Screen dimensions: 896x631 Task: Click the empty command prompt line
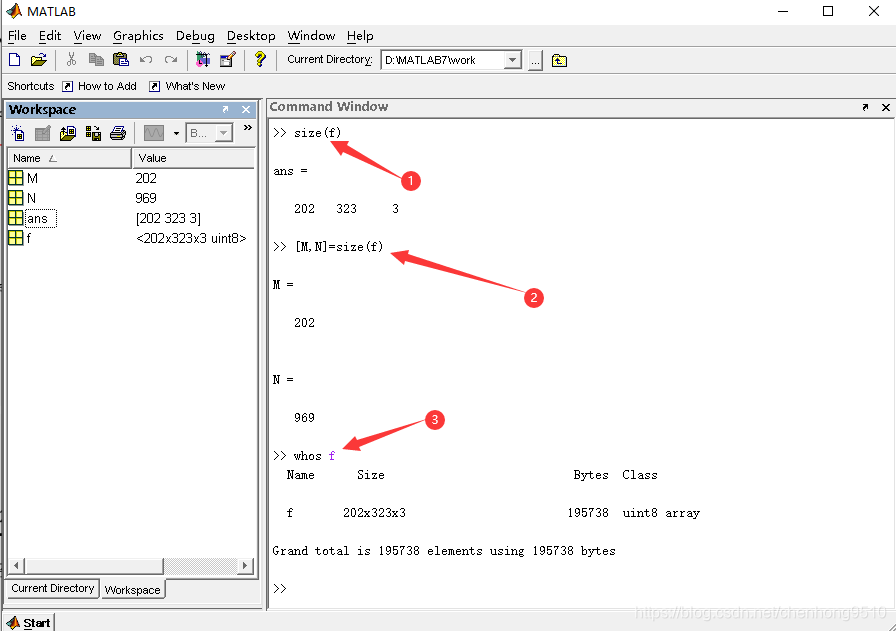(x=579, y=588)
